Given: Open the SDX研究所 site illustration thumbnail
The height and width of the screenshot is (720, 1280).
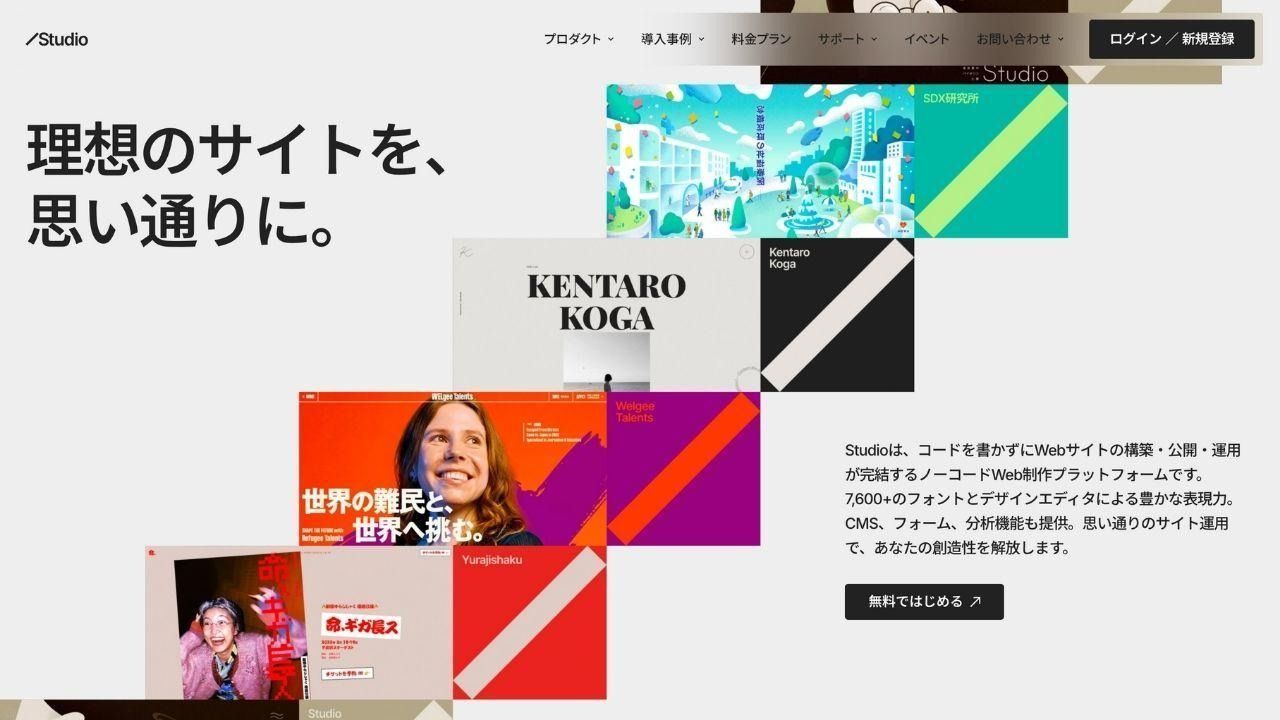Looking at the screenshot, I should 760,161.
